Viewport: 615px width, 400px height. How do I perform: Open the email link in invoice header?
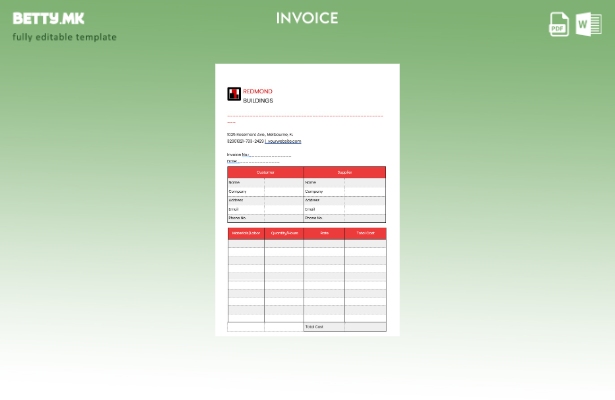point(284,141)
